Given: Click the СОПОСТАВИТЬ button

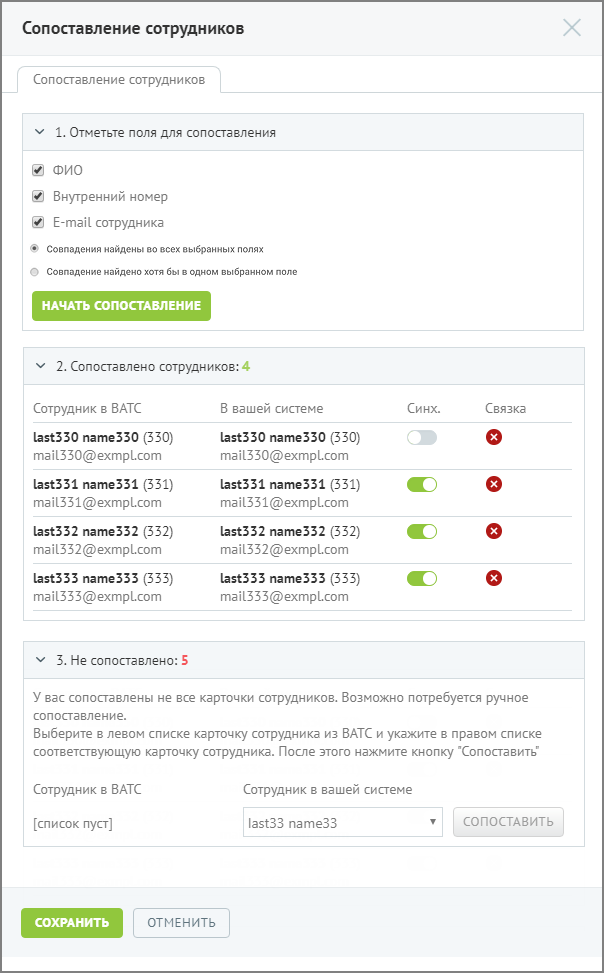Looking at the screenshot, I should (508, 822).
